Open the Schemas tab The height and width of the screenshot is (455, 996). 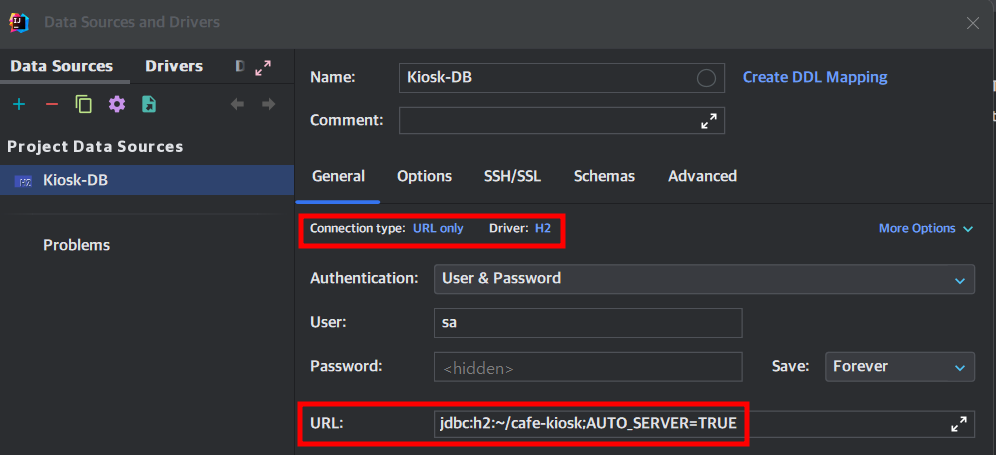604,176
